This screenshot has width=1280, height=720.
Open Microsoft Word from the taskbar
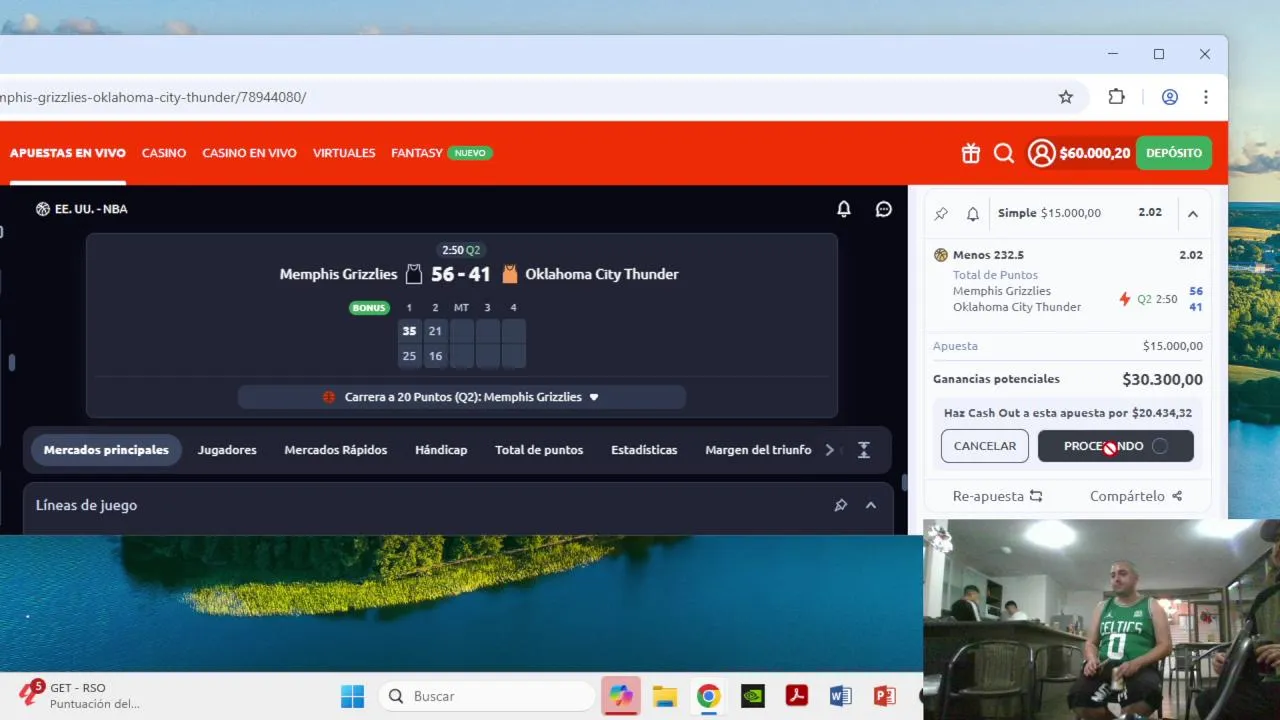tap(840, 696)
